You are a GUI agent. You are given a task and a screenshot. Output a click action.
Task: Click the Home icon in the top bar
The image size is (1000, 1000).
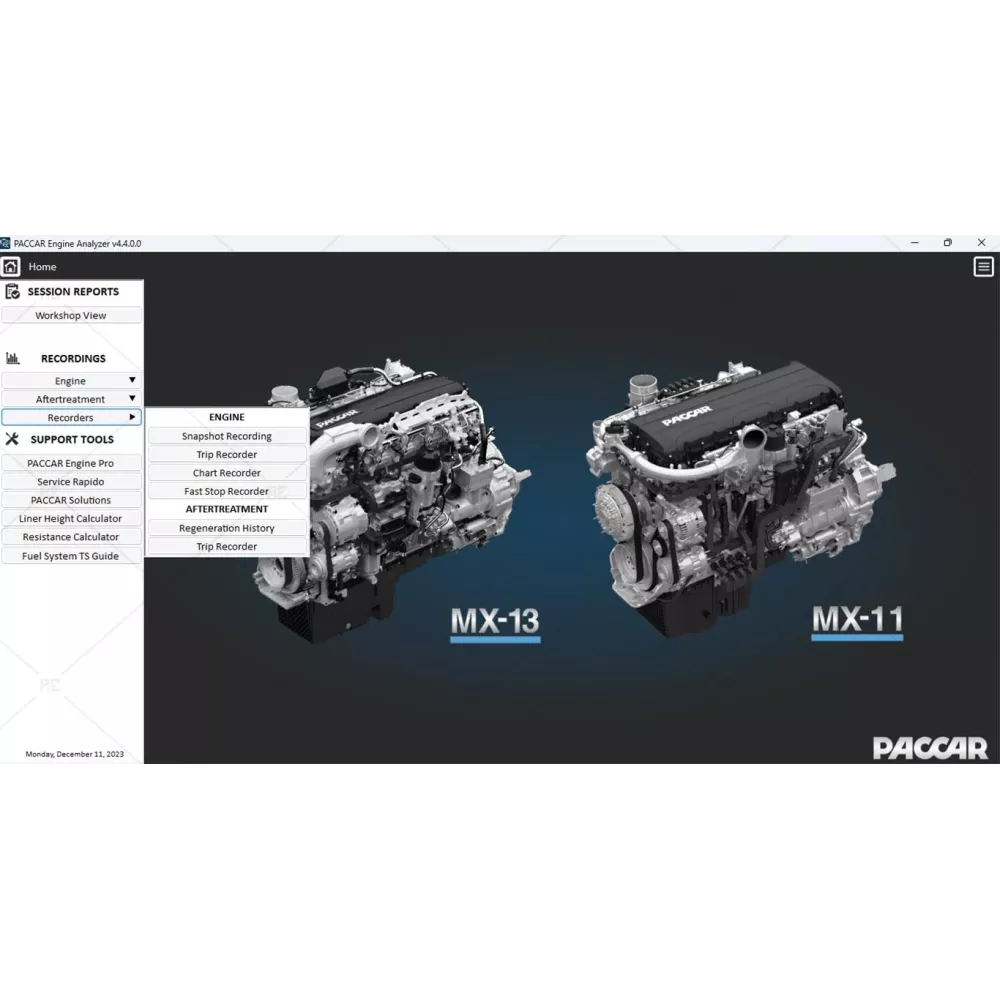pyautogui.click(x=10, y=267)
